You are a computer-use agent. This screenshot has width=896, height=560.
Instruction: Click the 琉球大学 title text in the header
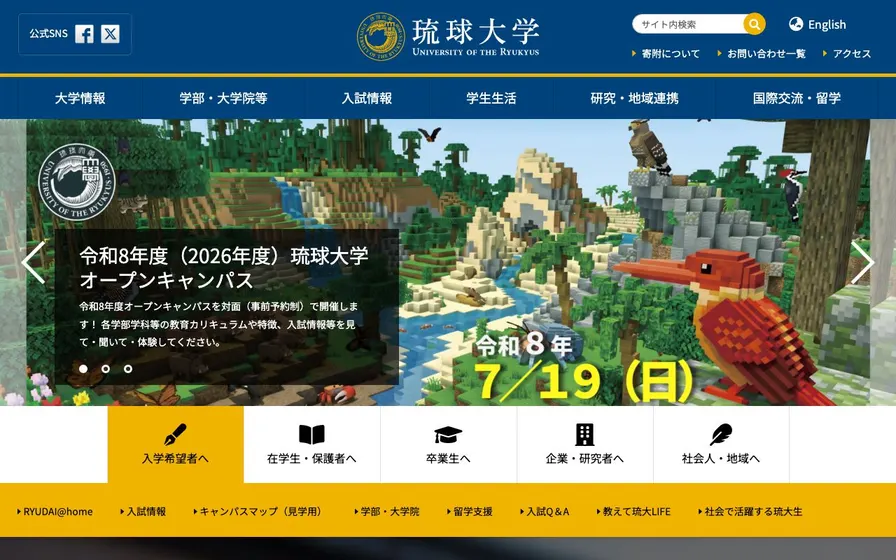475,30
